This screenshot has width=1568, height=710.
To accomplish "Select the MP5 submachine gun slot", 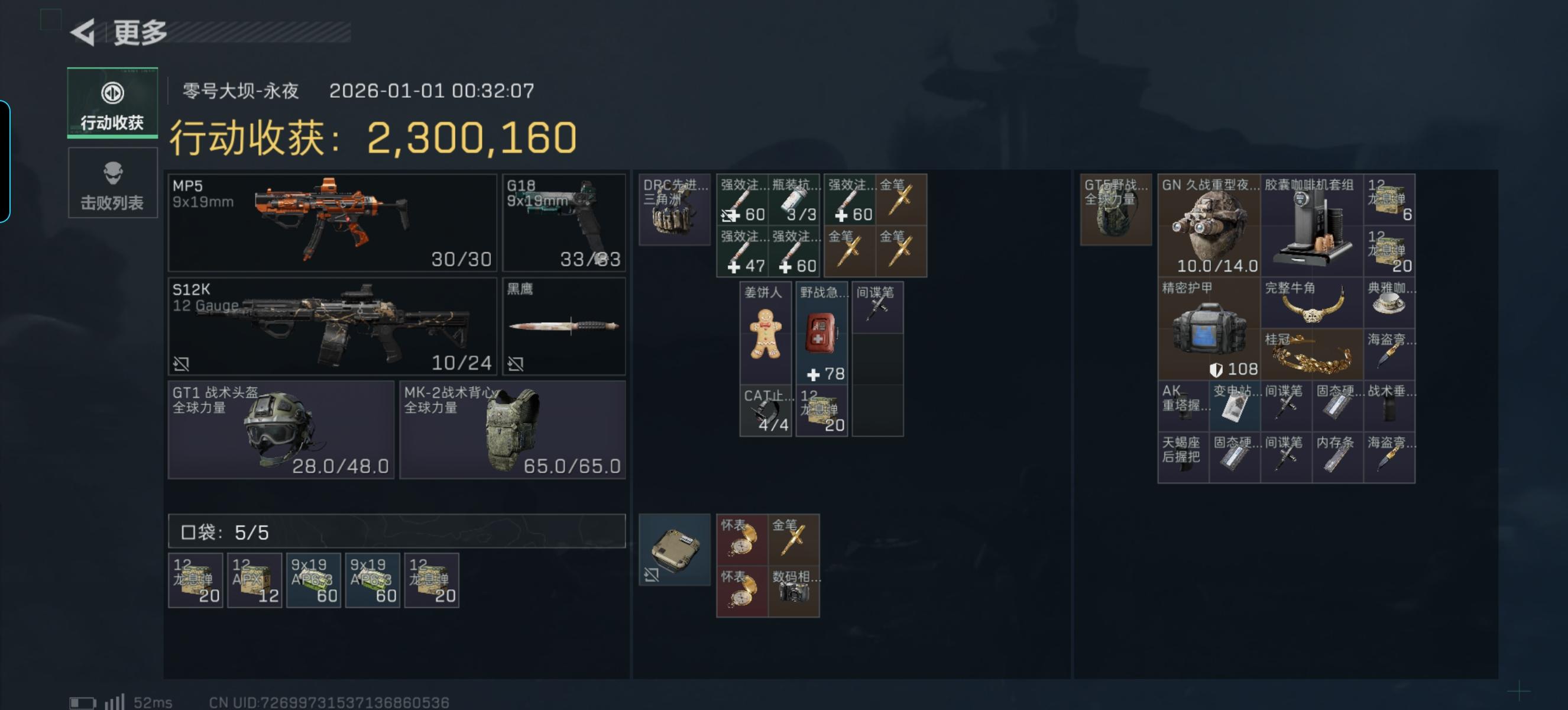I will tap(332, 223).
